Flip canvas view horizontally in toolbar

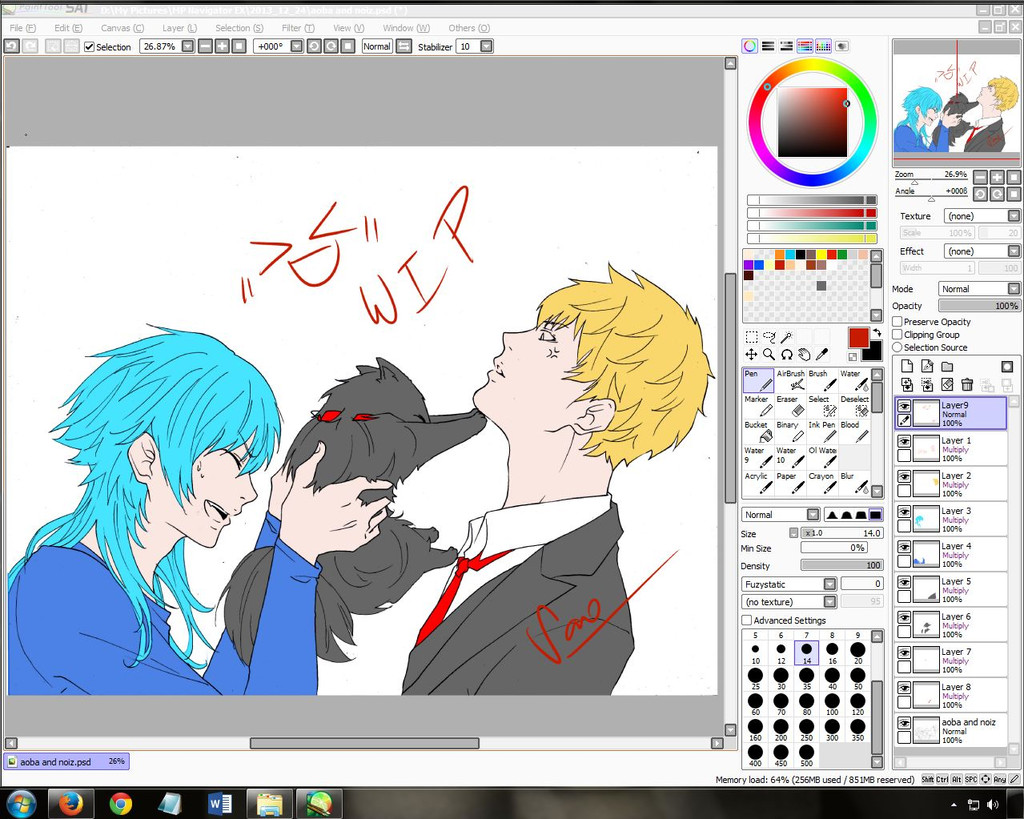[x=404, y=46]
